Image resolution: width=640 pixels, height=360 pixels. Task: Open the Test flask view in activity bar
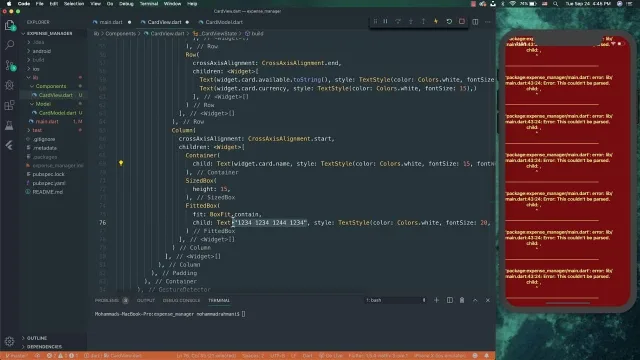coord(9,125)
